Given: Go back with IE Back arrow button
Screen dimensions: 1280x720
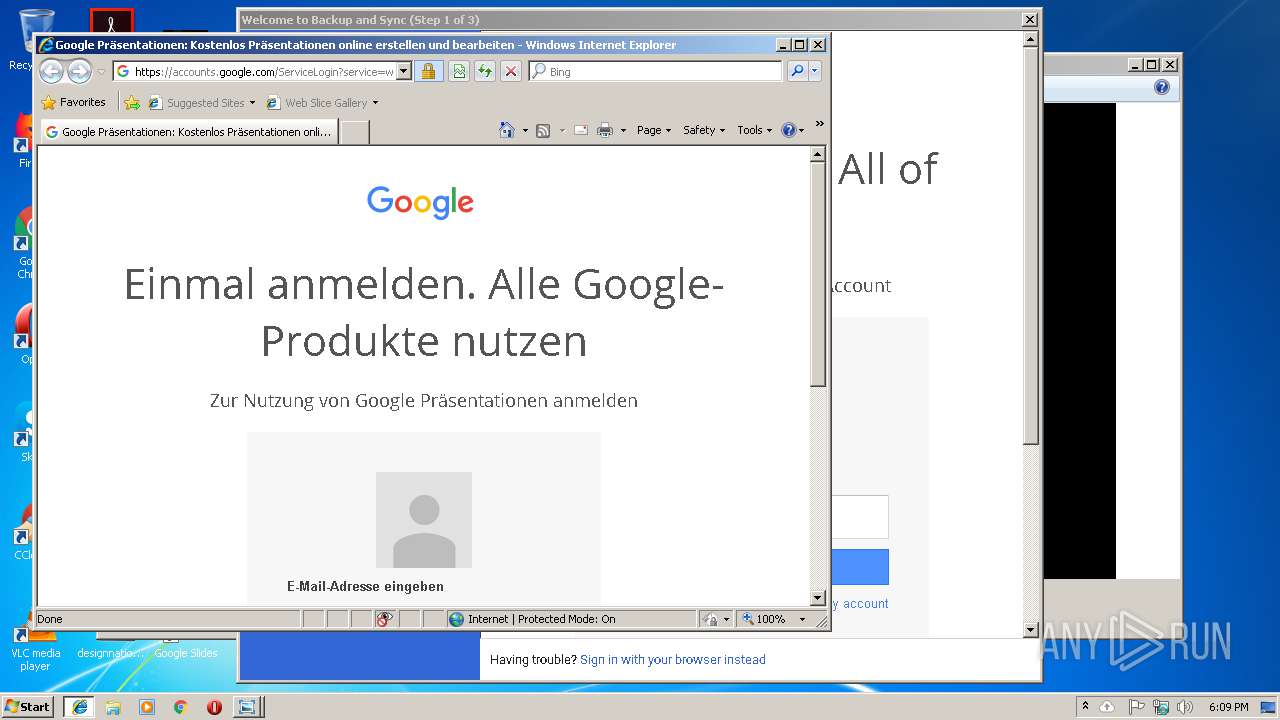Looking at the screenshot, I should (51, 71).
